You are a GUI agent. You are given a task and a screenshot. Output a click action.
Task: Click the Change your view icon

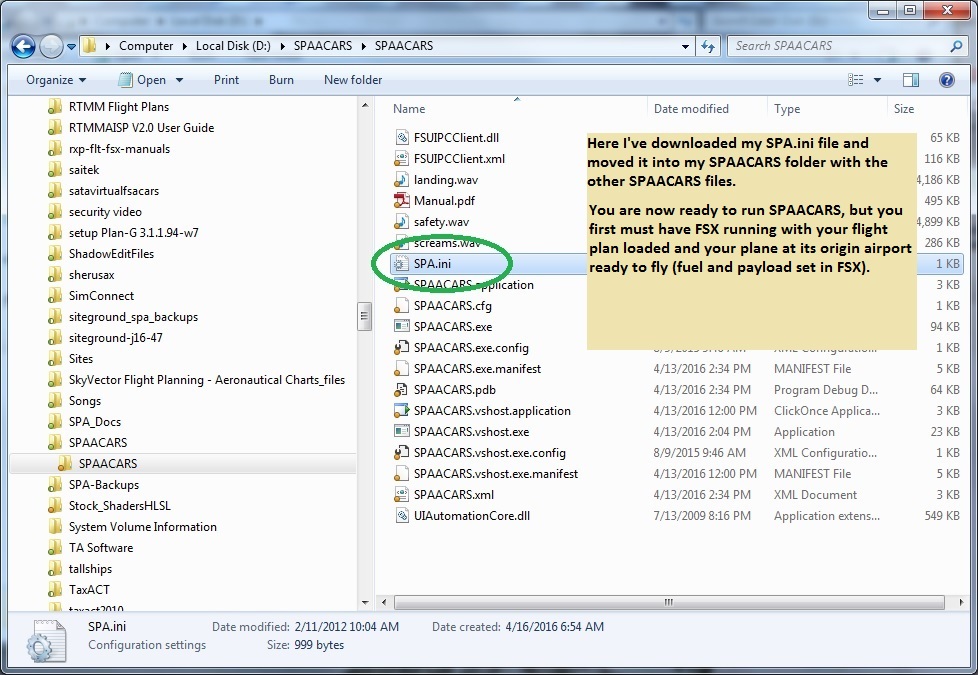856,80
